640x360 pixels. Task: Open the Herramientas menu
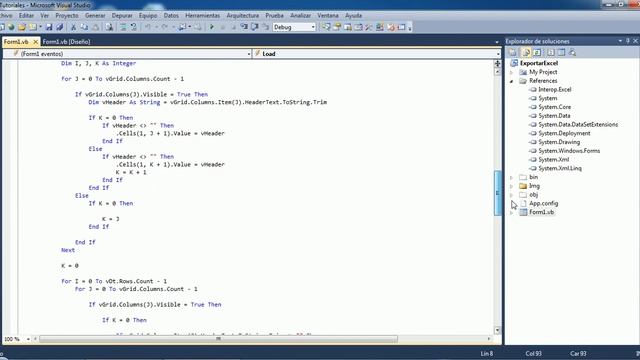click(x=202, y=16)
